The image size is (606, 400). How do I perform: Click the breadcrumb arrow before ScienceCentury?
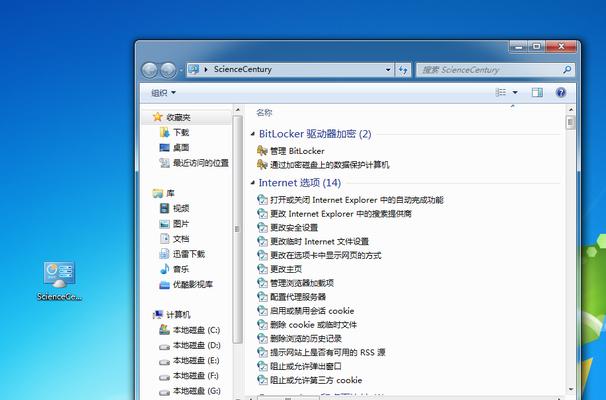pos(206,70)
